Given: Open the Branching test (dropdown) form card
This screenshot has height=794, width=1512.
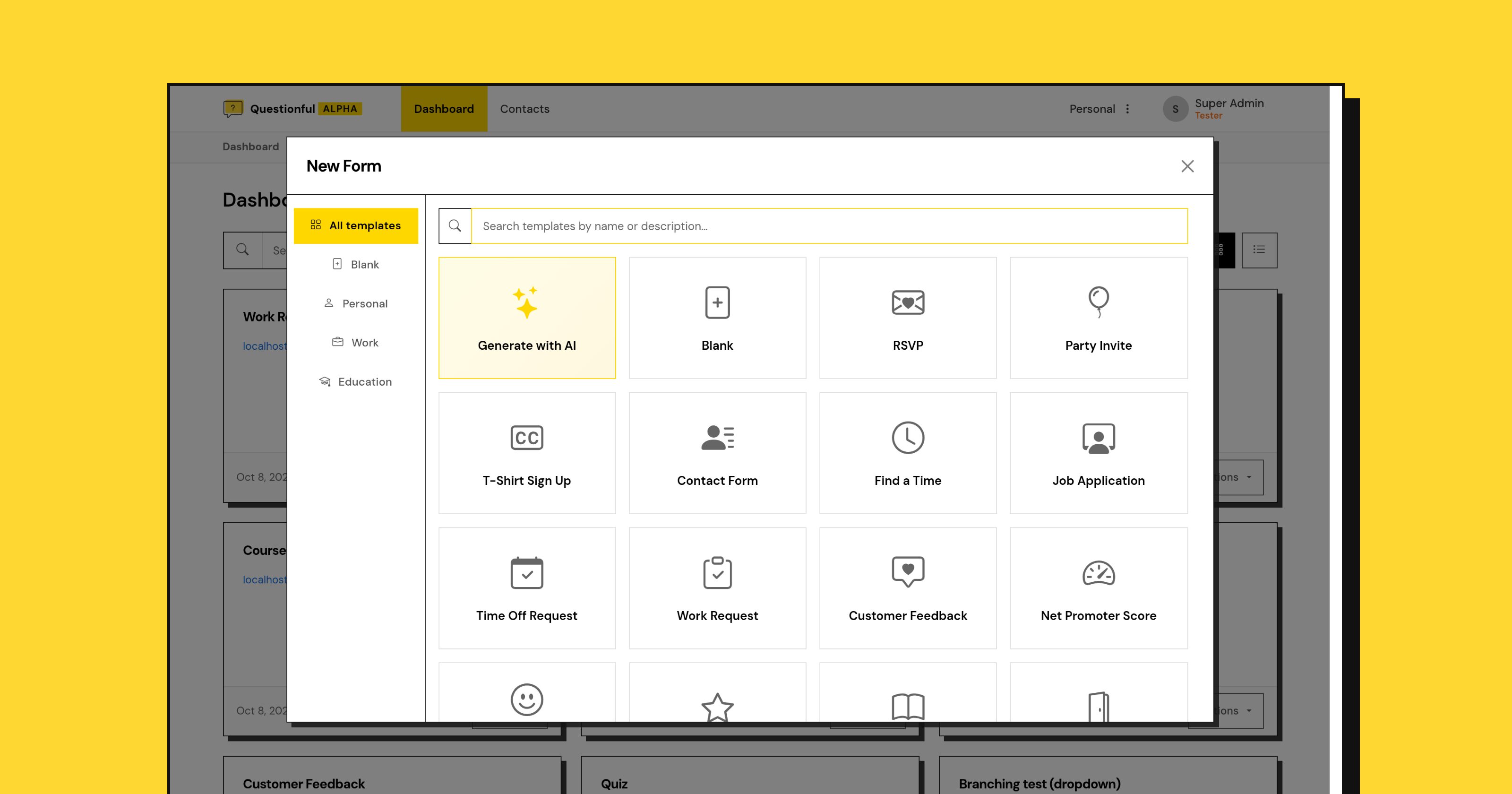Looking at the screenshot, I should (x=1108, y=775).
